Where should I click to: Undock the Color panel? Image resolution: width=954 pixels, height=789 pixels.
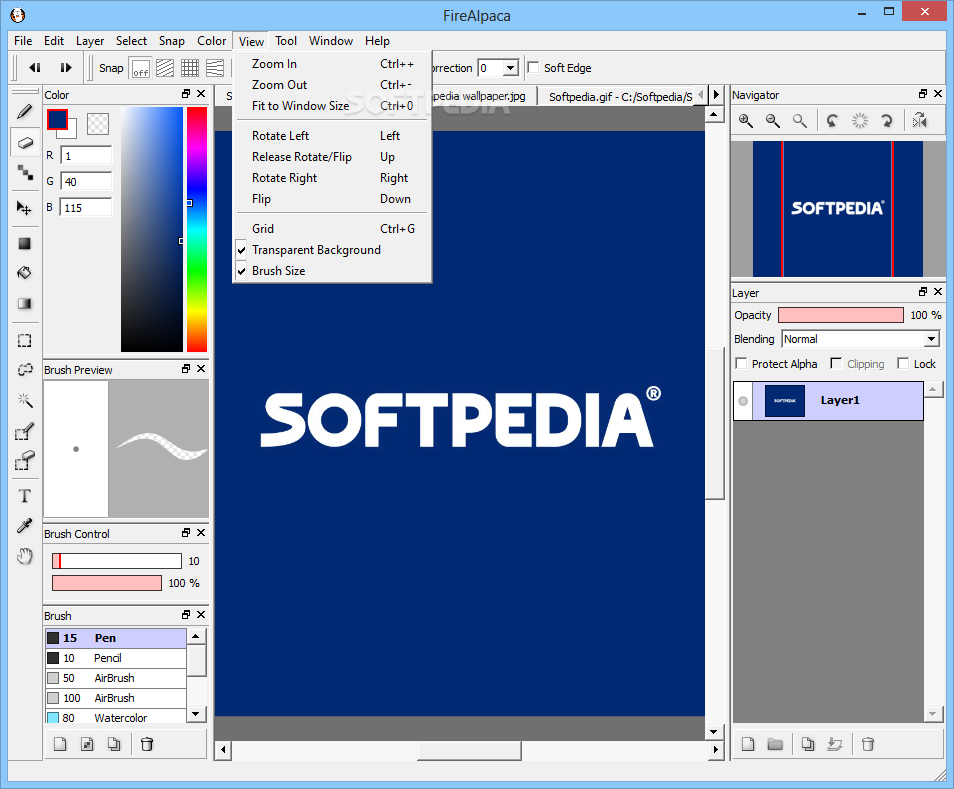click(186, 94)
